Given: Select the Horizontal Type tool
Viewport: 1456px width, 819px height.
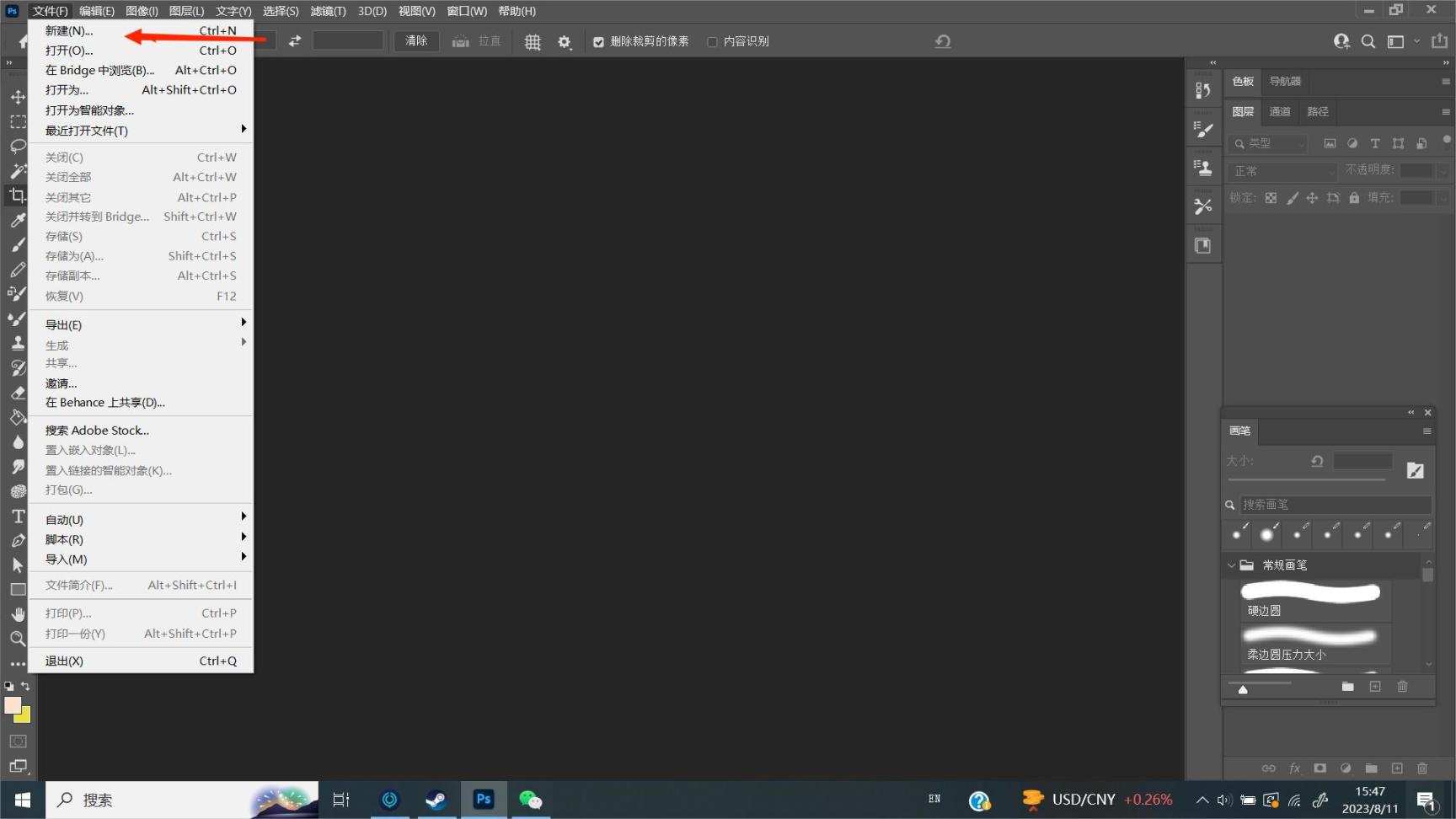Looking at the screenshot, I should [x=18, y=516].
